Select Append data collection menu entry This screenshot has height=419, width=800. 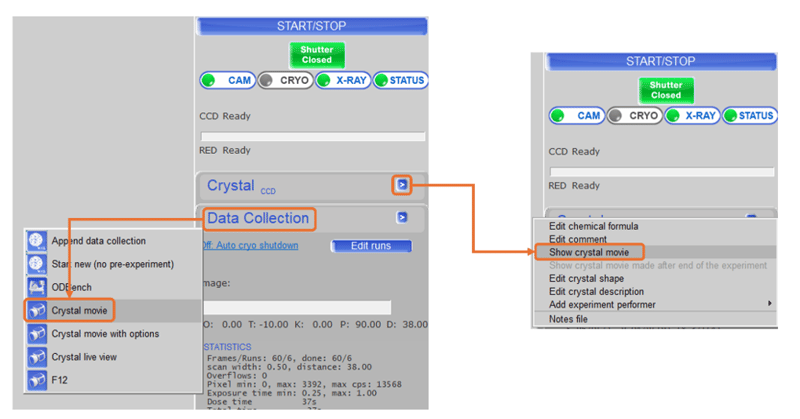point(113,241)
